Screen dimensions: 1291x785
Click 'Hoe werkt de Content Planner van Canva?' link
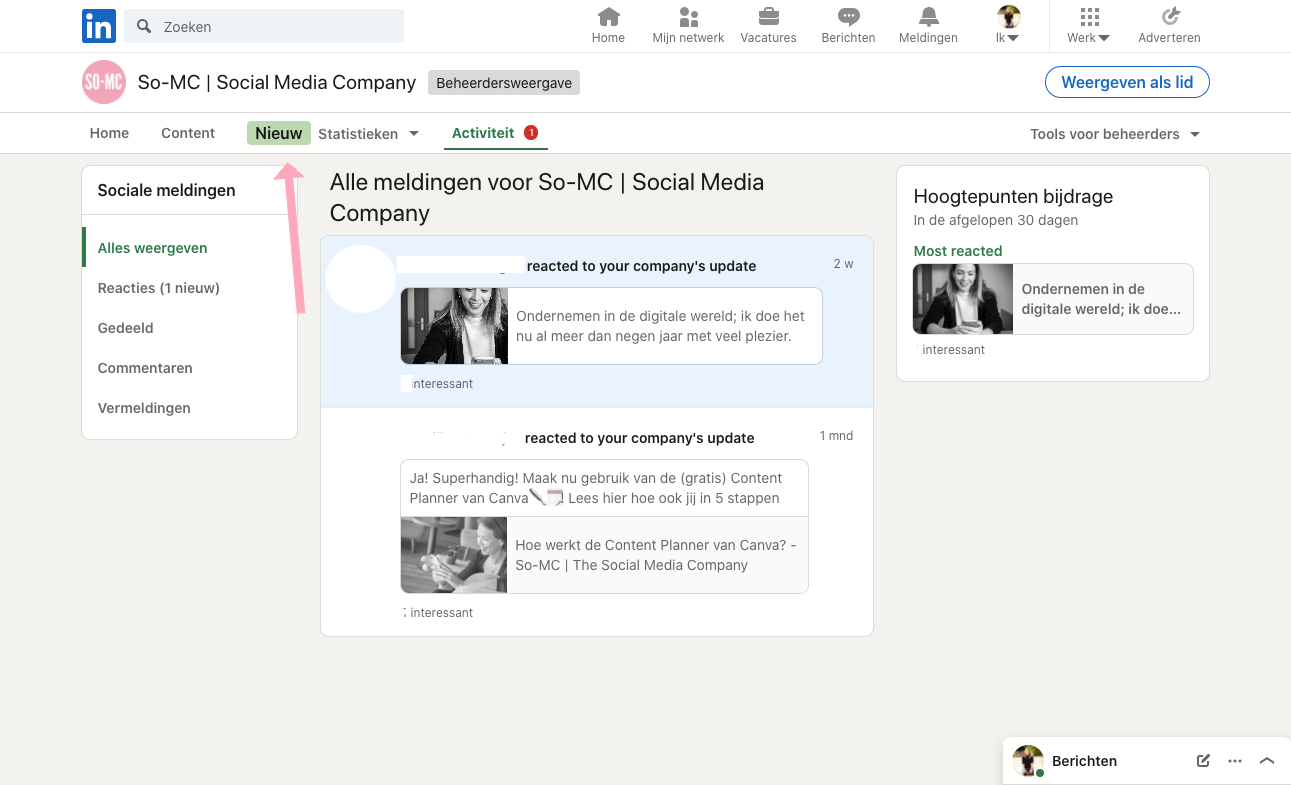(656, 555)
